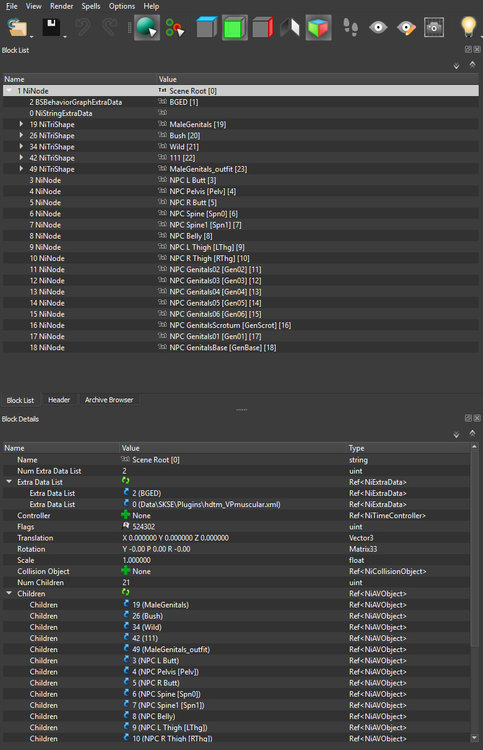The width and height of the screenshot is (483, 750).
Task: Click the Load file folder icon
Action: tap(18, 27)
